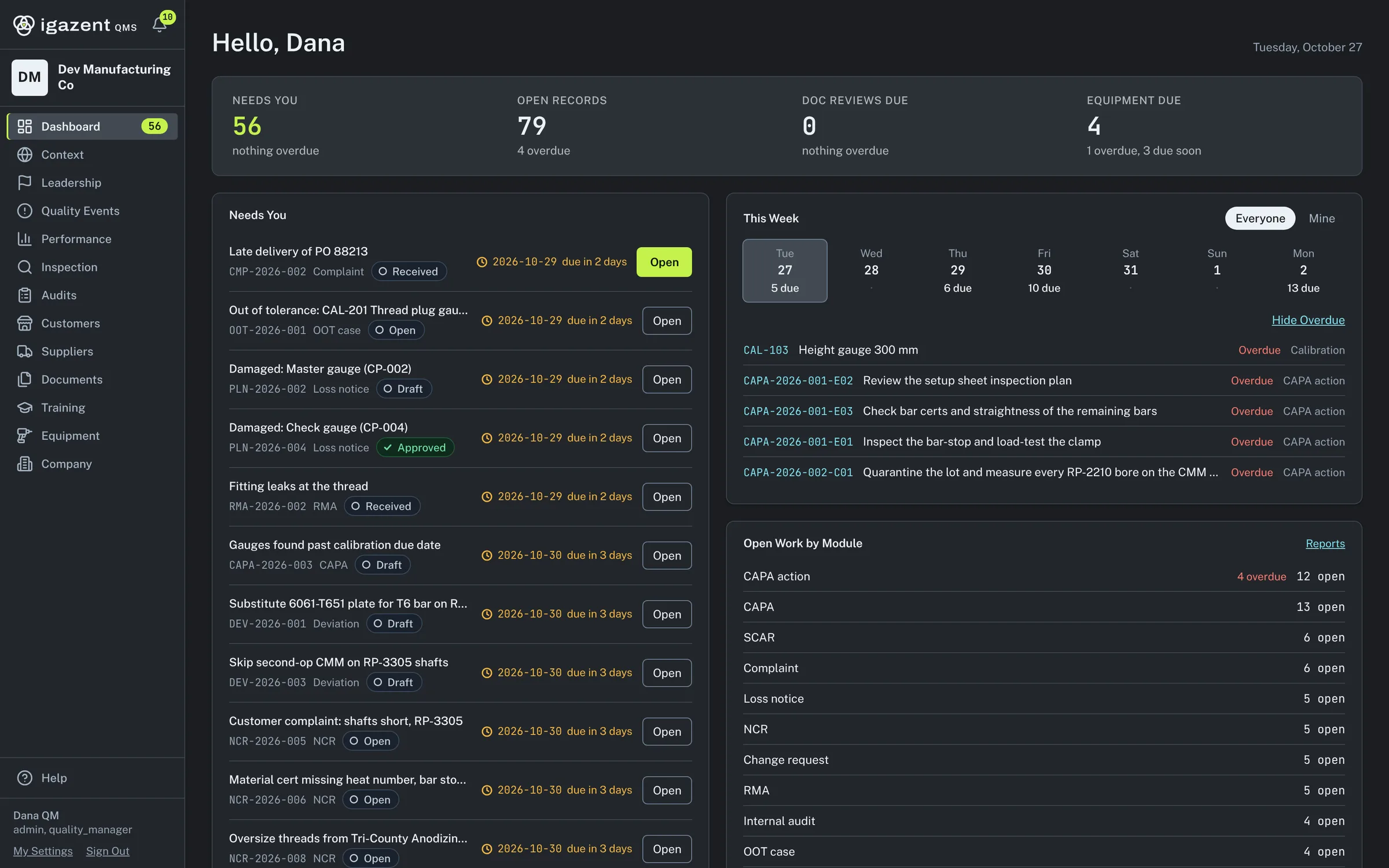1389x868 pixels.
Task: Open the RMA-2026-002 fitting leaks record
Action: point(667,496)
